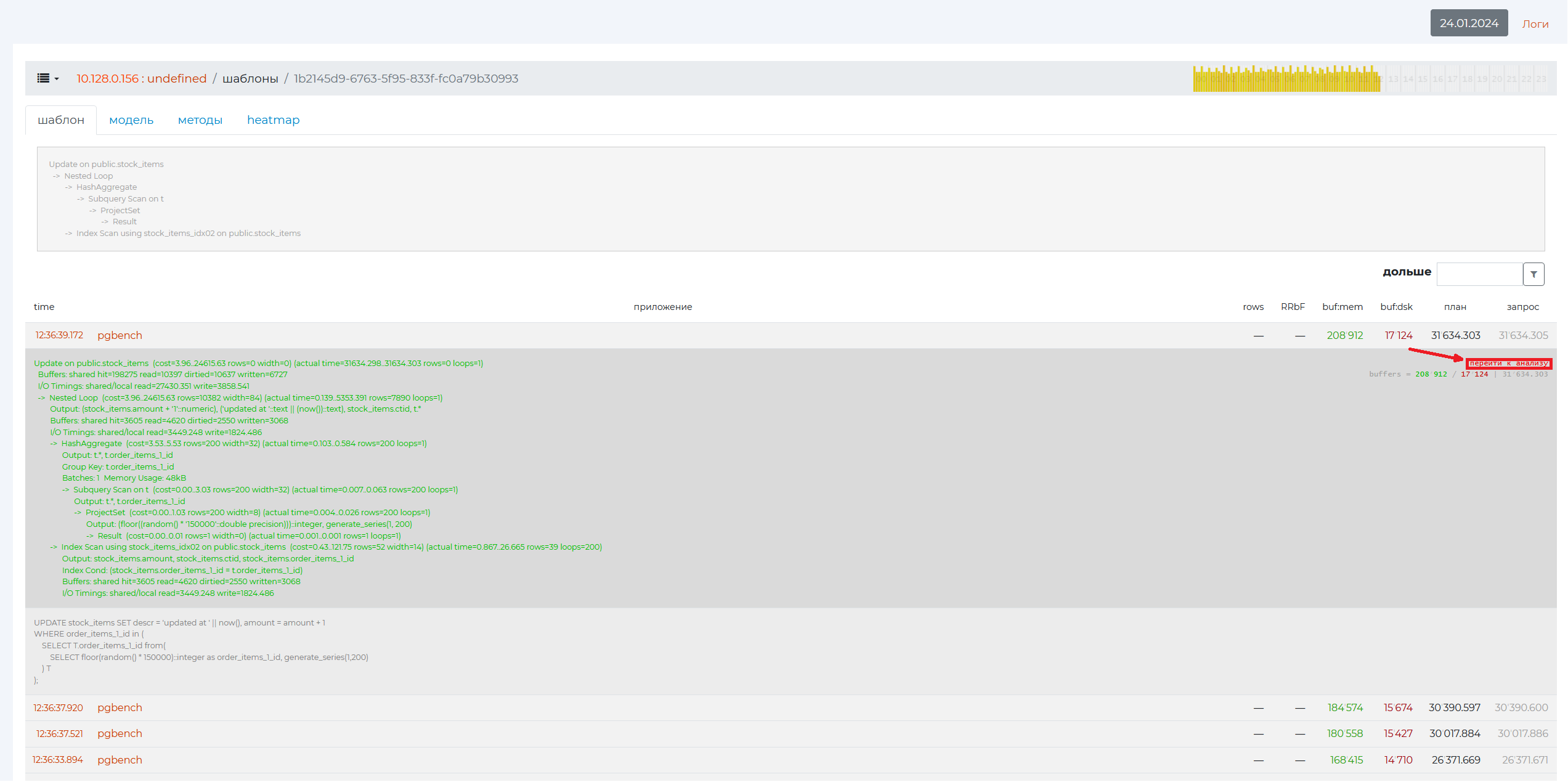Click the перейти к анализу link
1568x782 pixels.
pyautogui.click(x=1508, y=364)
